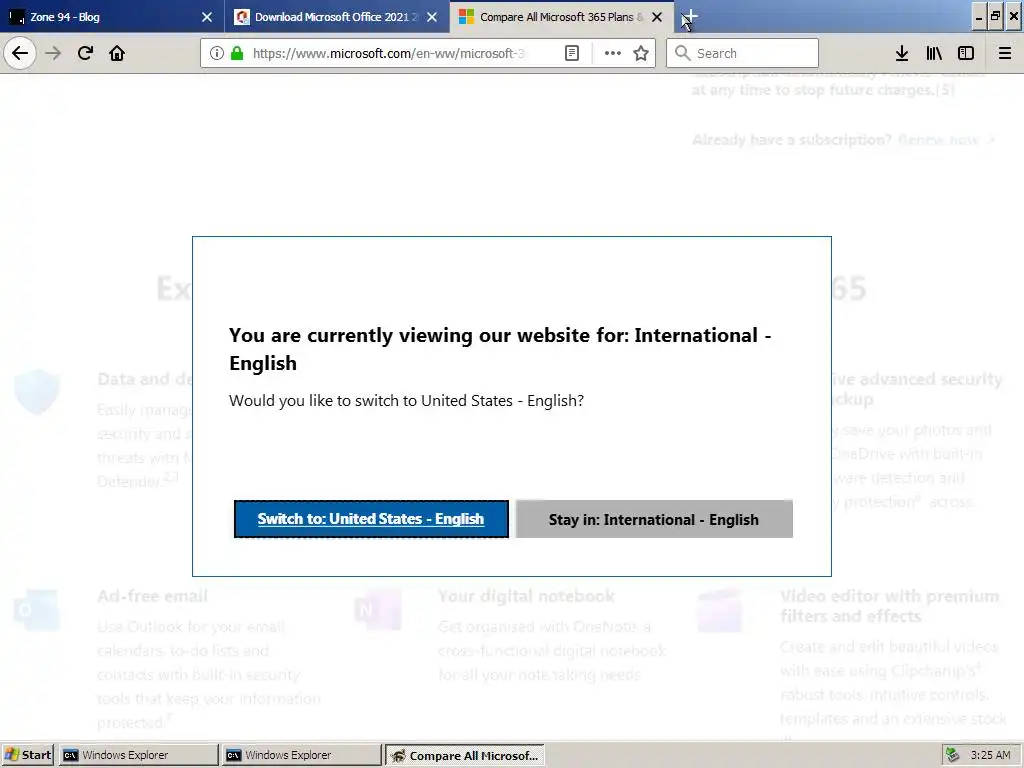Bookmark this page with the star
Screen dimensions: 1024x768
click(x=641, y=53)
